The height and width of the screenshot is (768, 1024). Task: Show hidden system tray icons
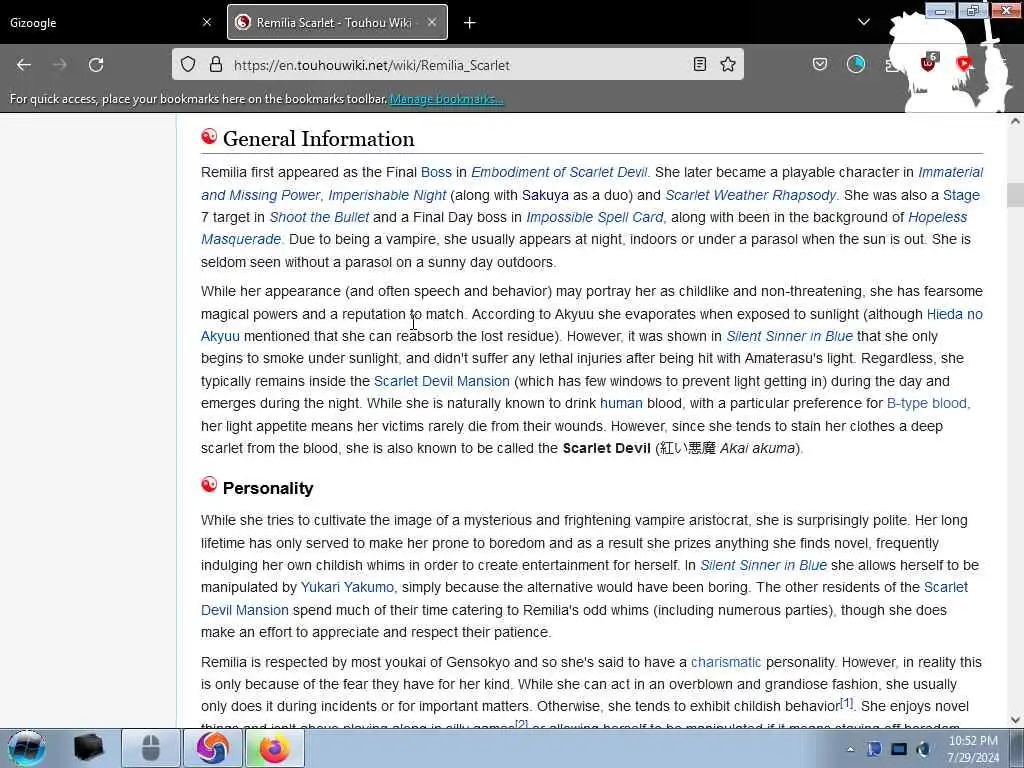click(850, 749)
